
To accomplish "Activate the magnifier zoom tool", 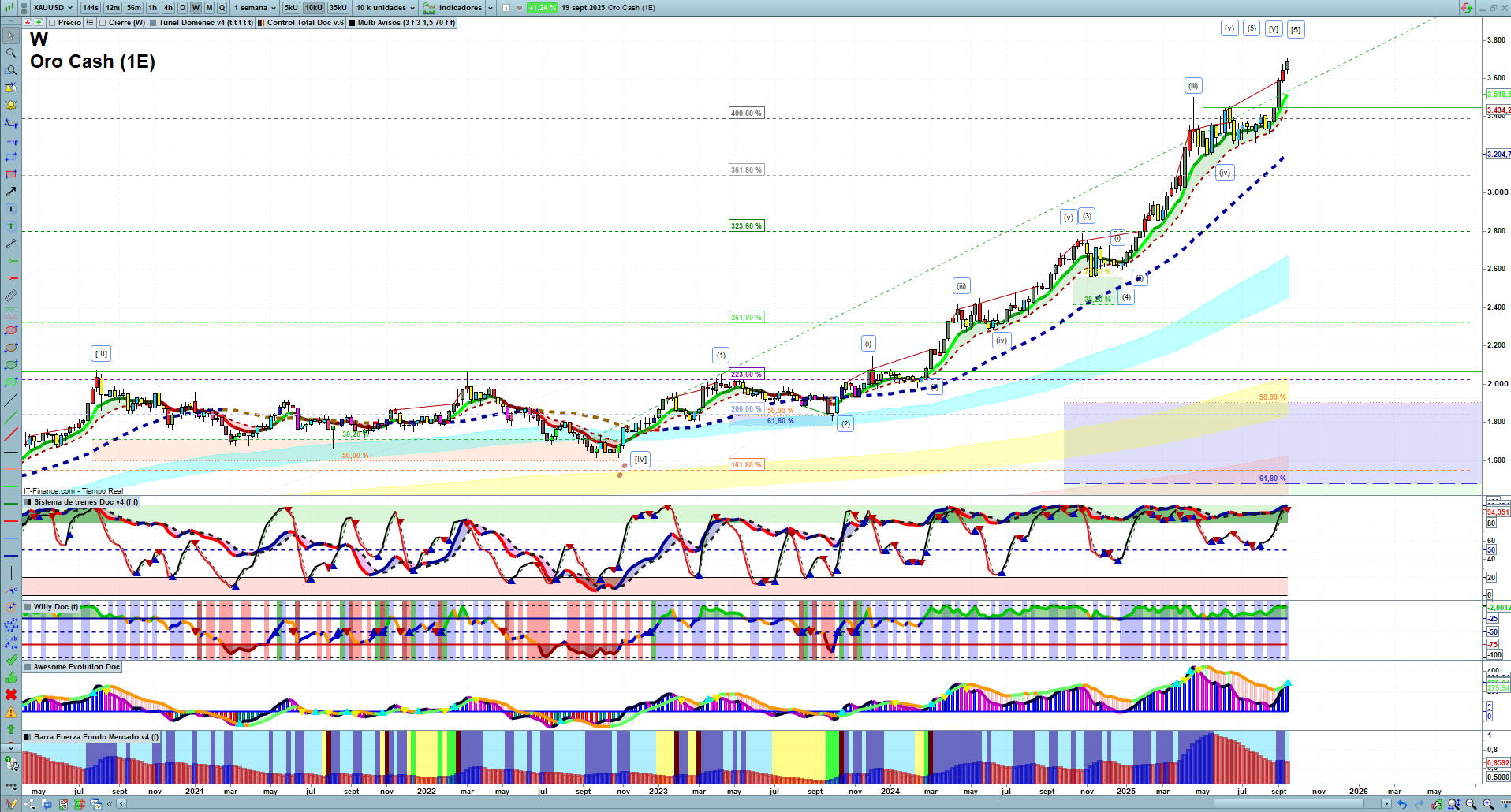I will 11,53.
